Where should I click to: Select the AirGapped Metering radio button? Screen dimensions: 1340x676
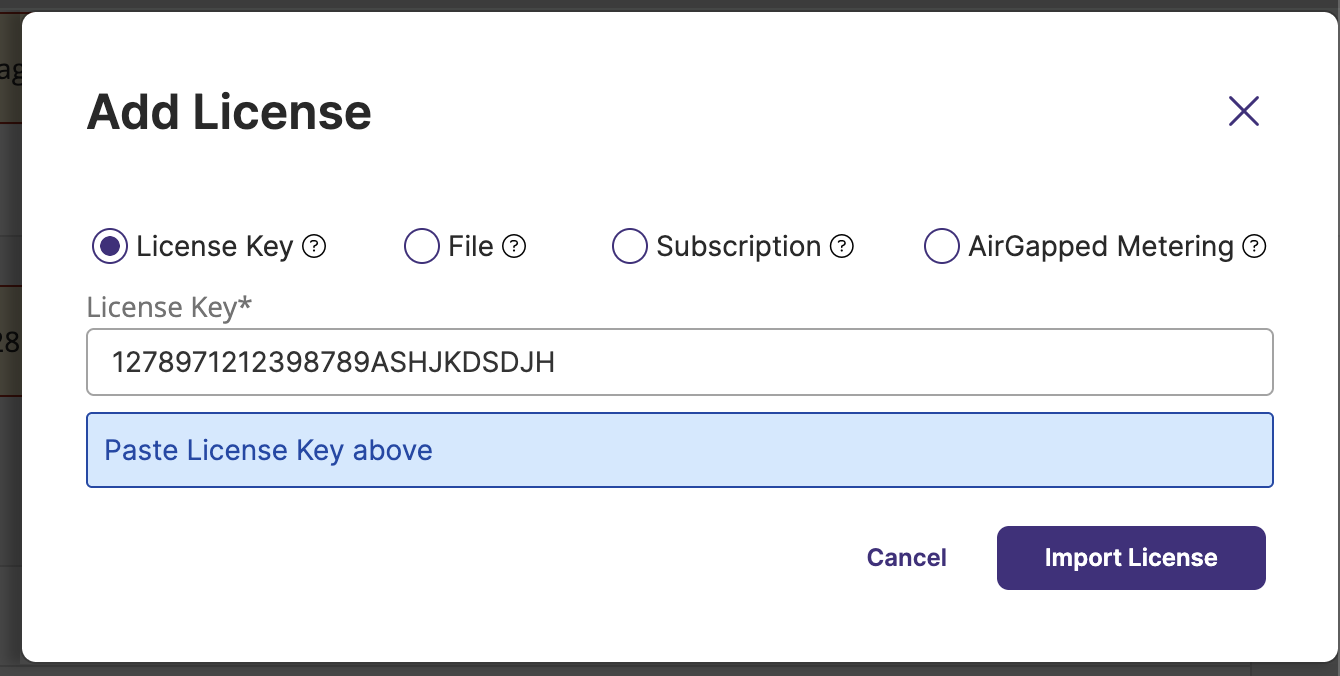pos(942,246)
